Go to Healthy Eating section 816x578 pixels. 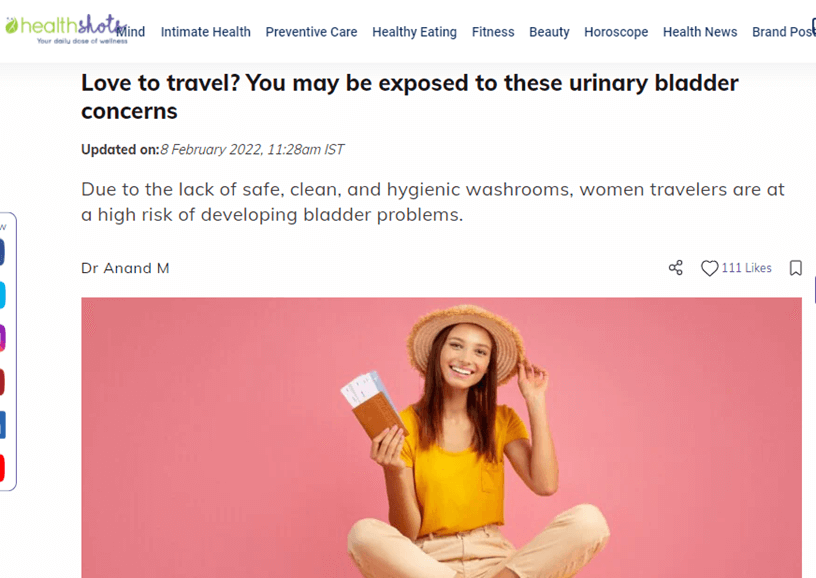click(414, 32)
